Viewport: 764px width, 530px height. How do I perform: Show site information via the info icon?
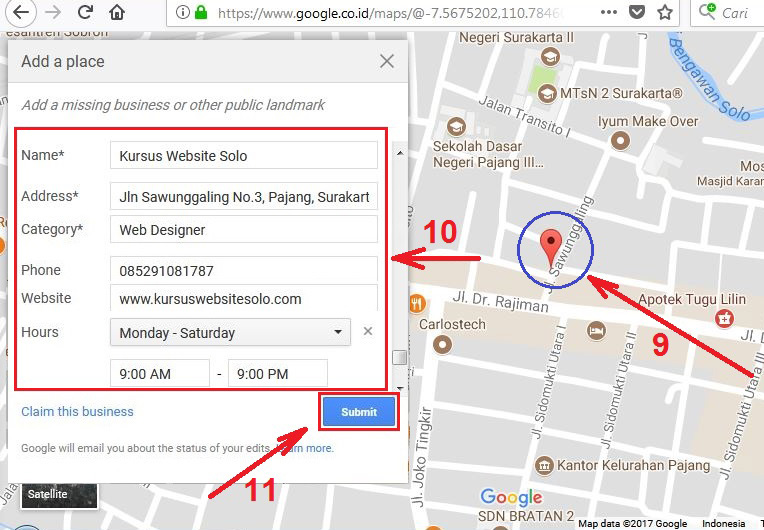[182, 12]
